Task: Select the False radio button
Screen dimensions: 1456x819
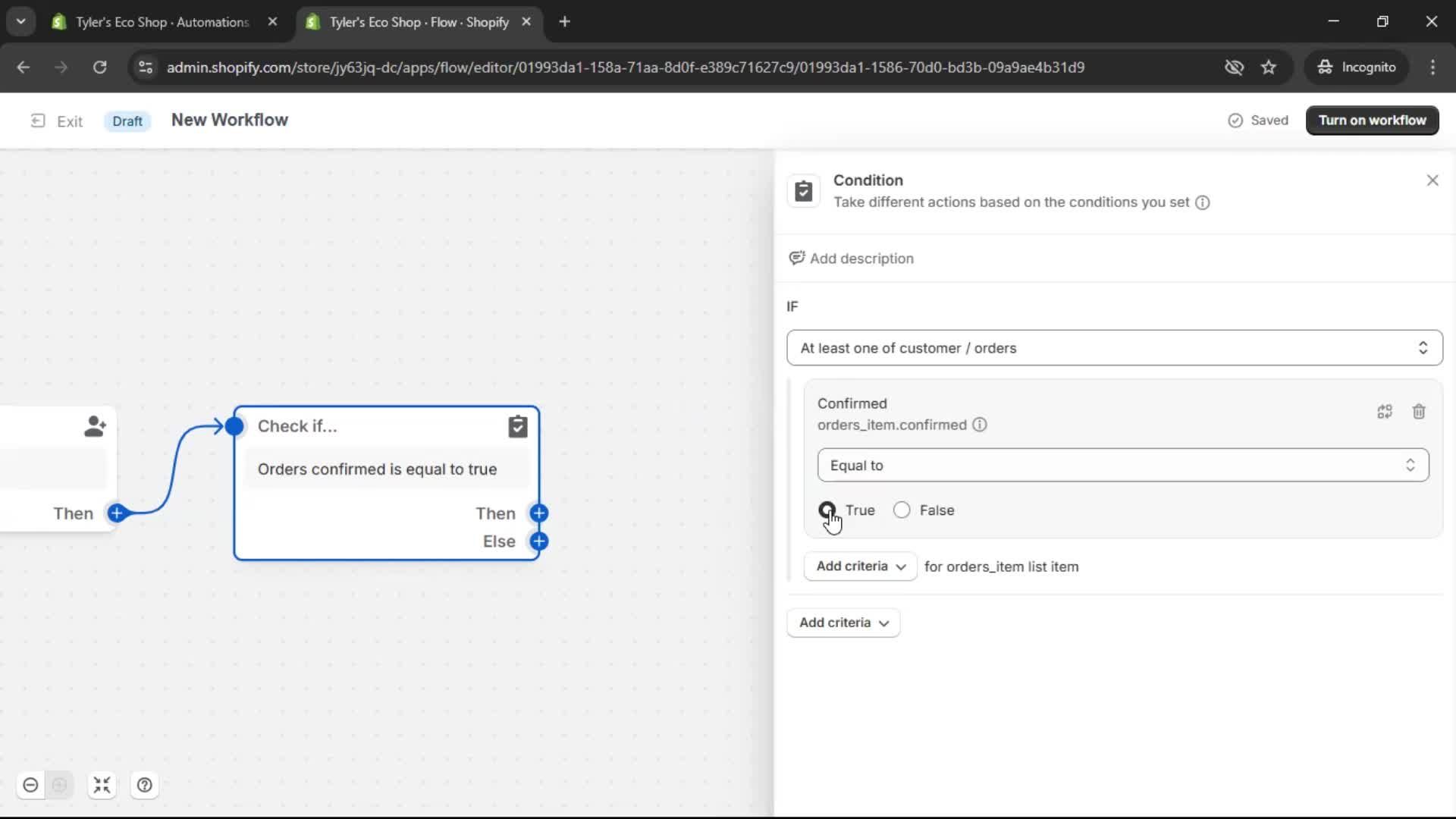Action: (902, 510)
